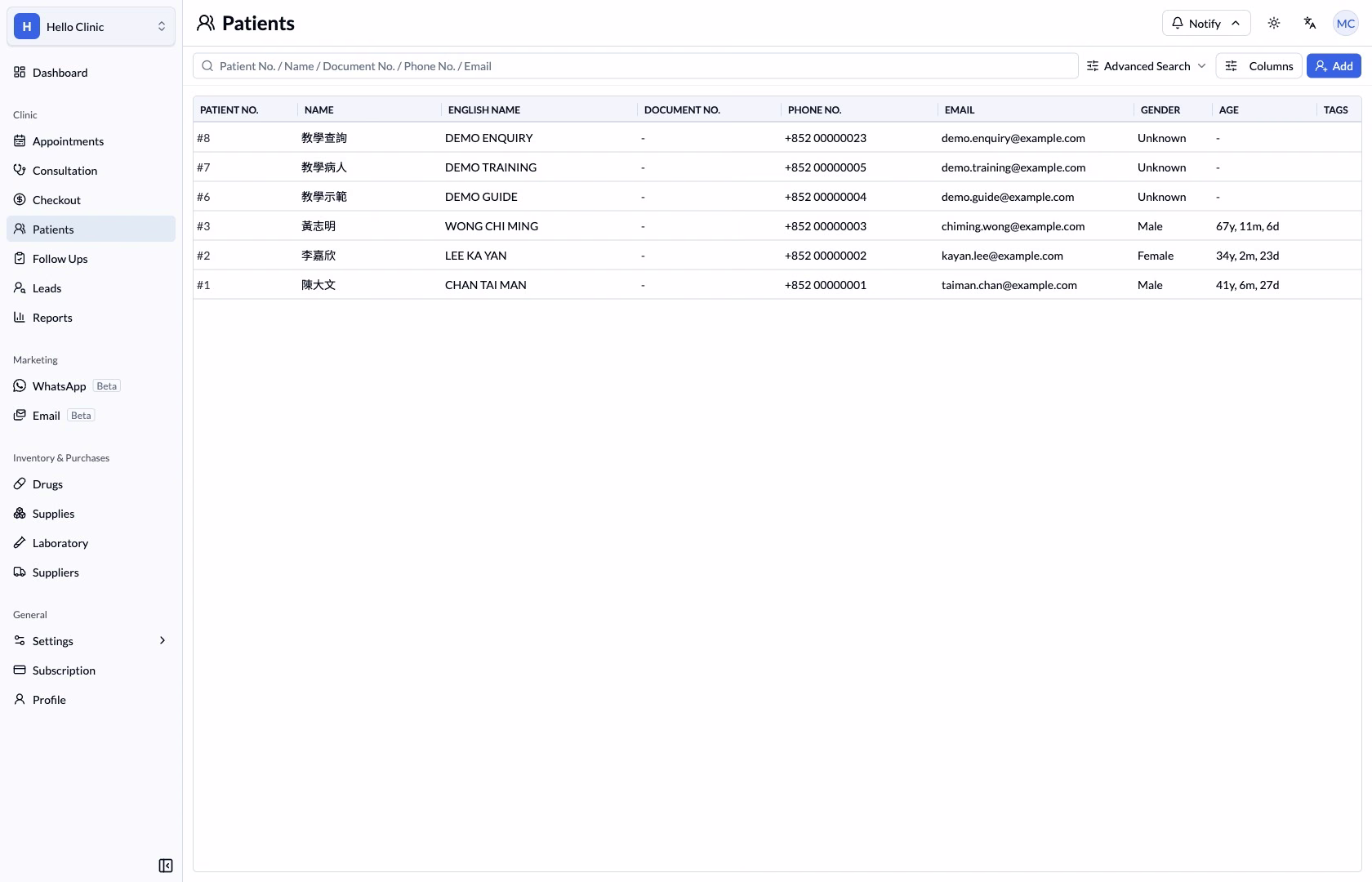Viewport: 1372px width, 882px height.
Task: Click email chiming.wong@example.com
Action: tap(1013, 225)
